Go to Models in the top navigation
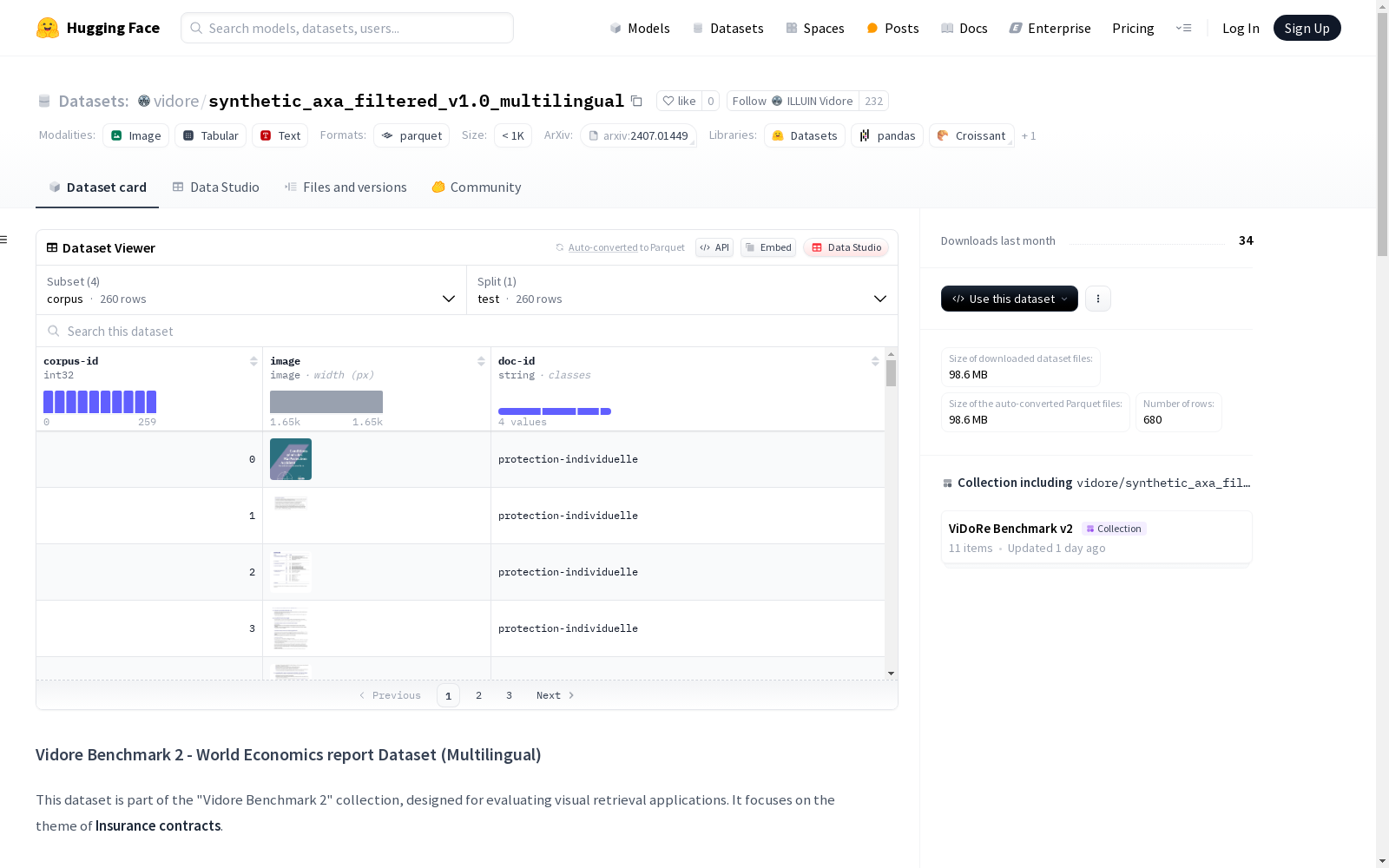The image size is (1389, 868). (640, 28)
